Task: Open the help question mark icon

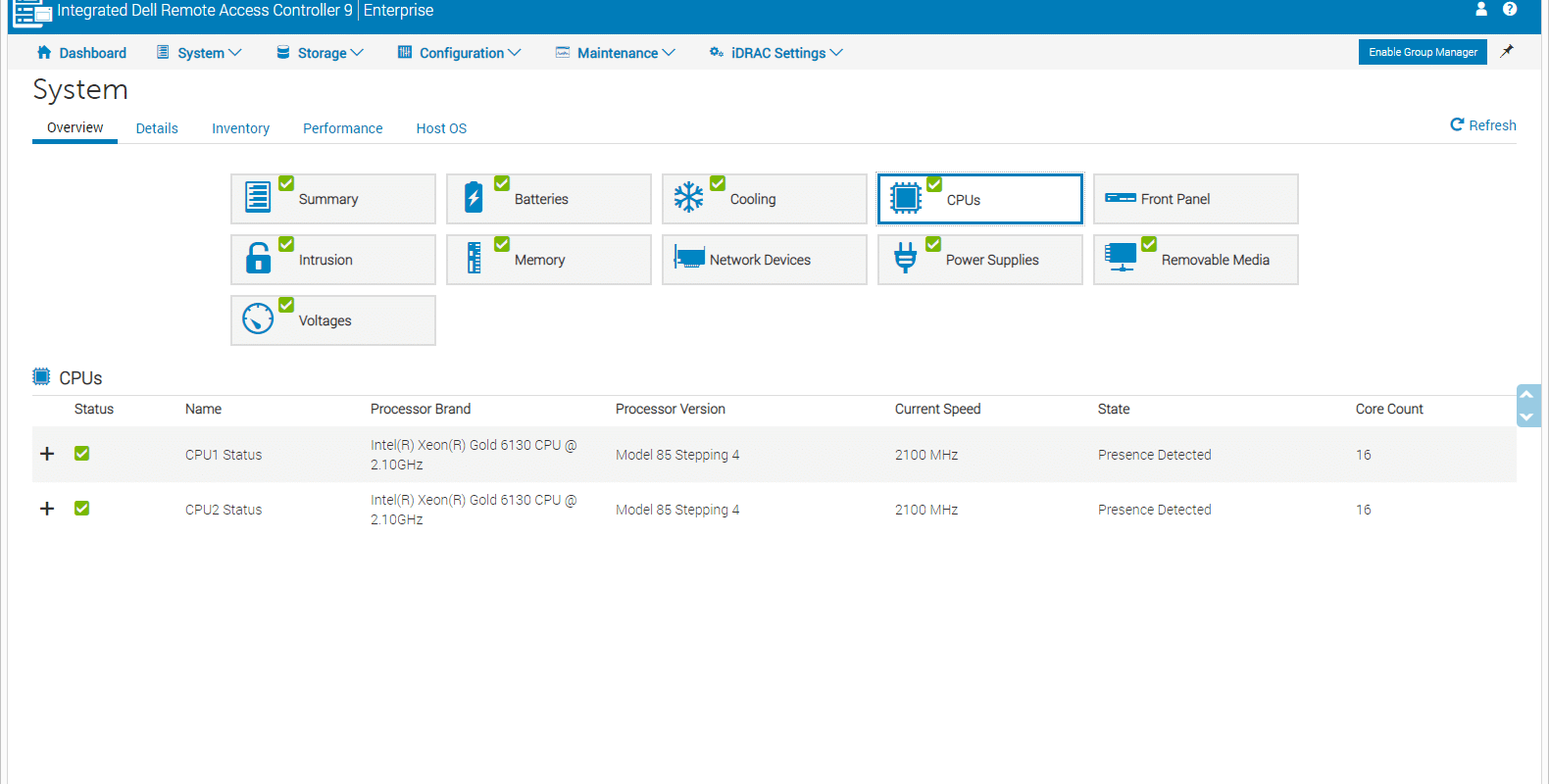Action: coord(1510,9)
